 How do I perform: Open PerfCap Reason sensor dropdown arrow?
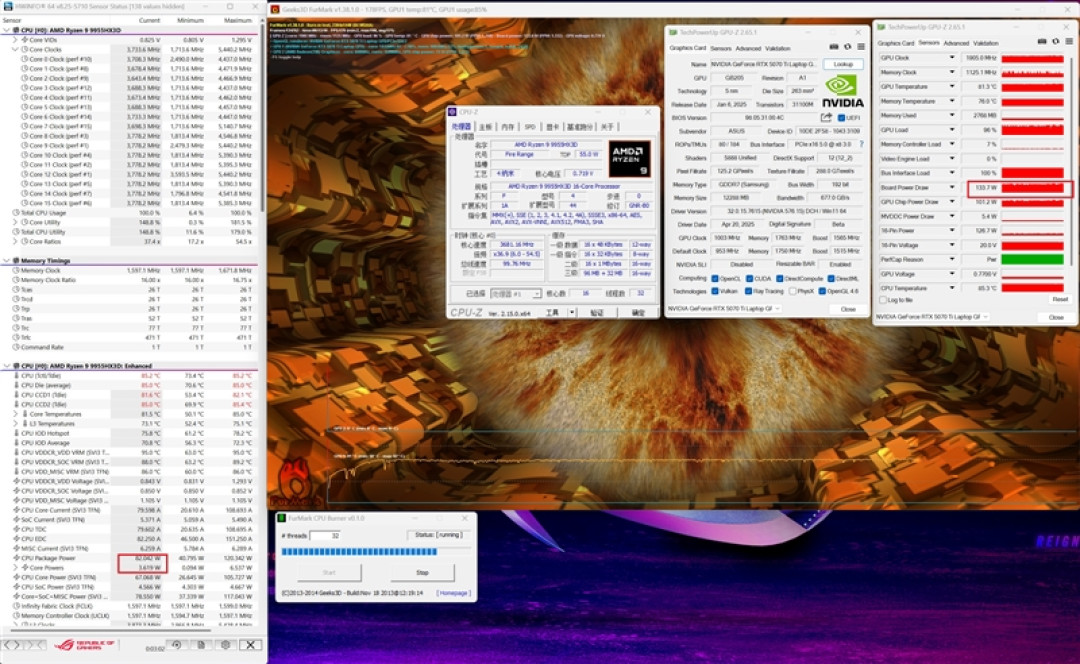click(953, 260)
